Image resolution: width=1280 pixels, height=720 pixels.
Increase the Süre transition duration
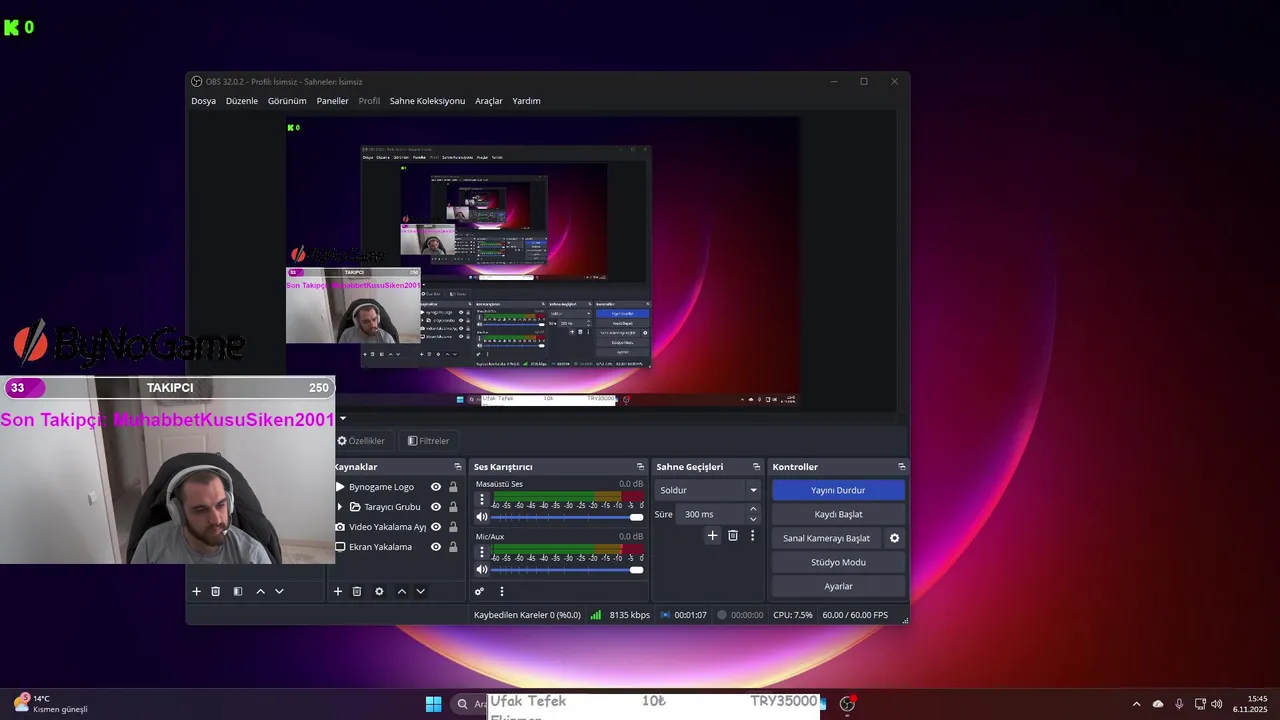tap(753, 509)
